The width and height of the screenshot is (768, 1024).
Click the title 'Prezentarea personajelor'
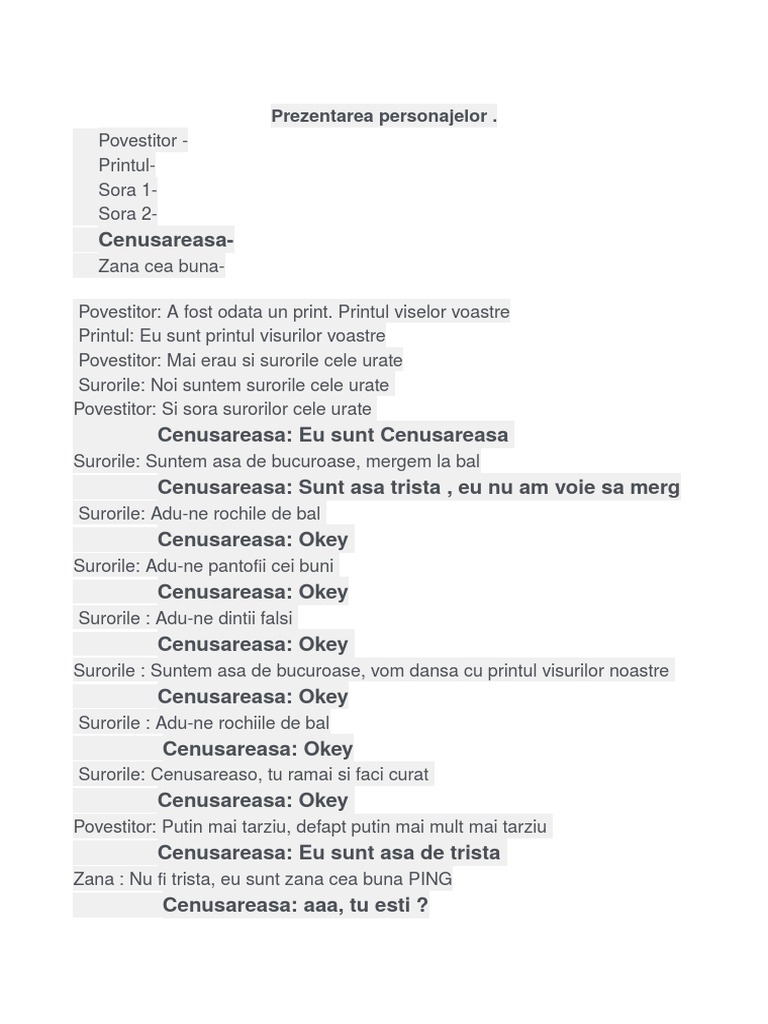(384, 116)
